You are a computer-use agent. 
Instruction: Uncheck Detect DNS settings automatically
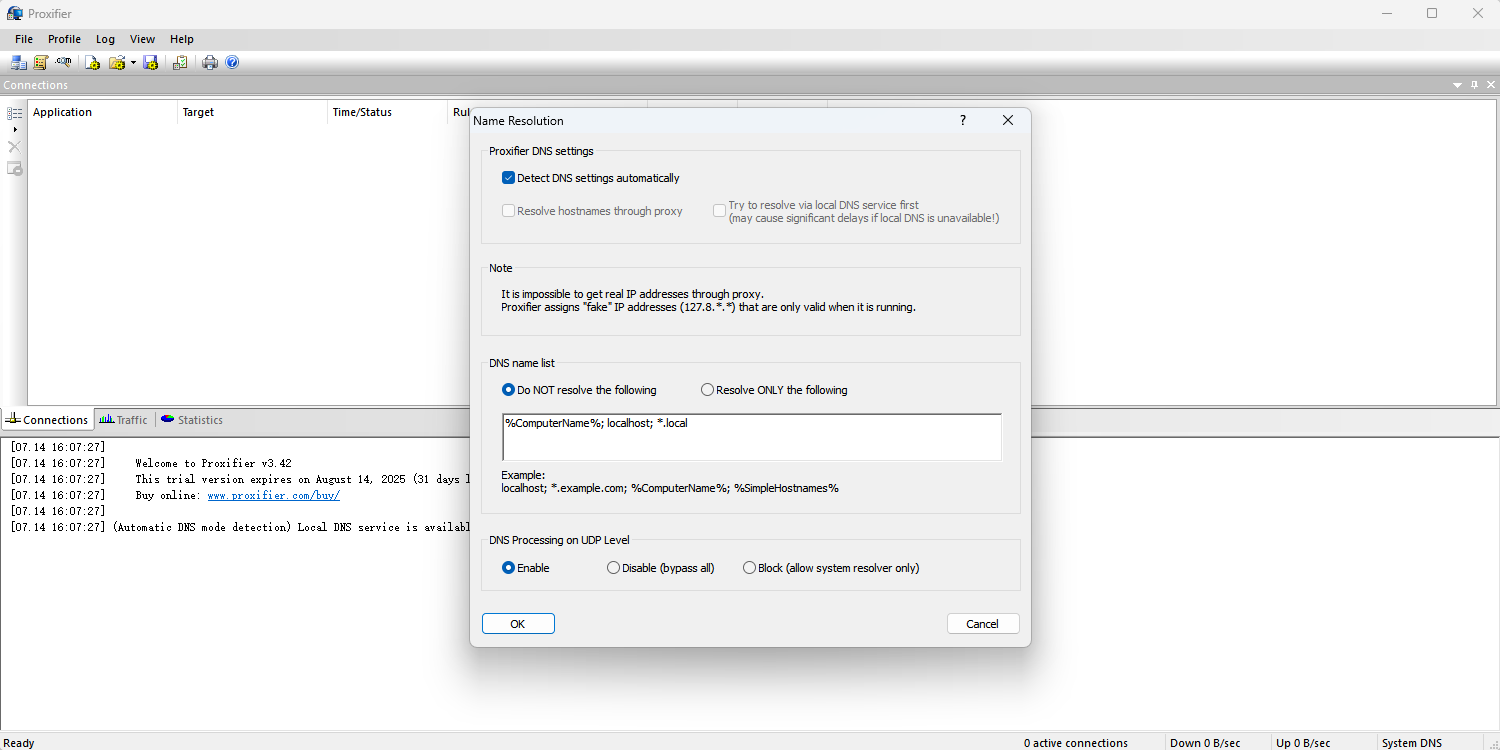tap(509, 178)
